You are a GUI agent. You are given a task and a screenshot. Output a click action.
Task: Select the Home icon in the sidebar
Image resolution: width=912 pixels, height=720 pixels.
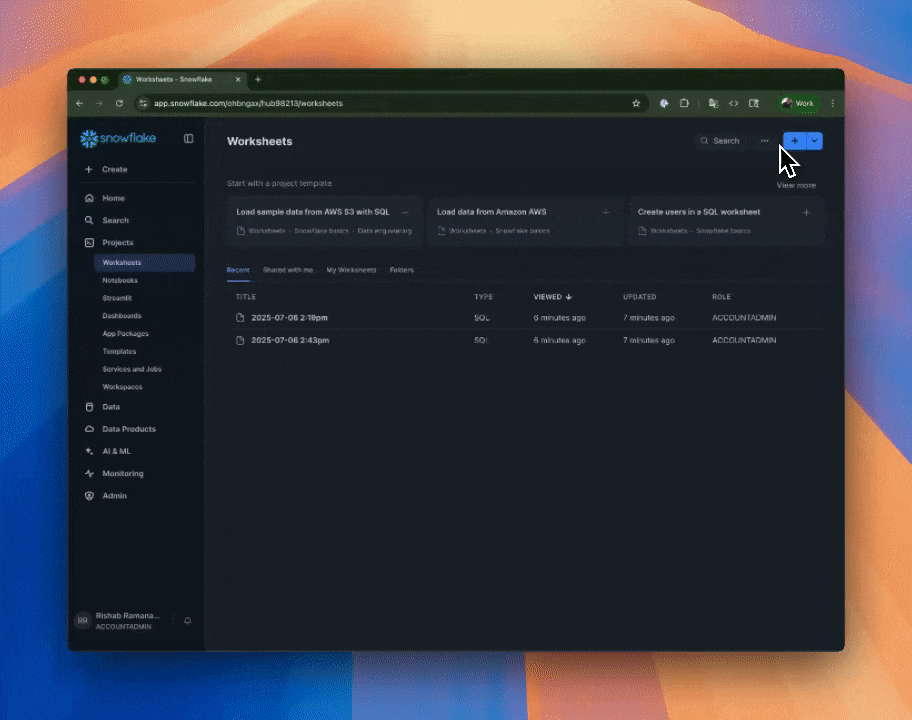(x=90, y=198)
